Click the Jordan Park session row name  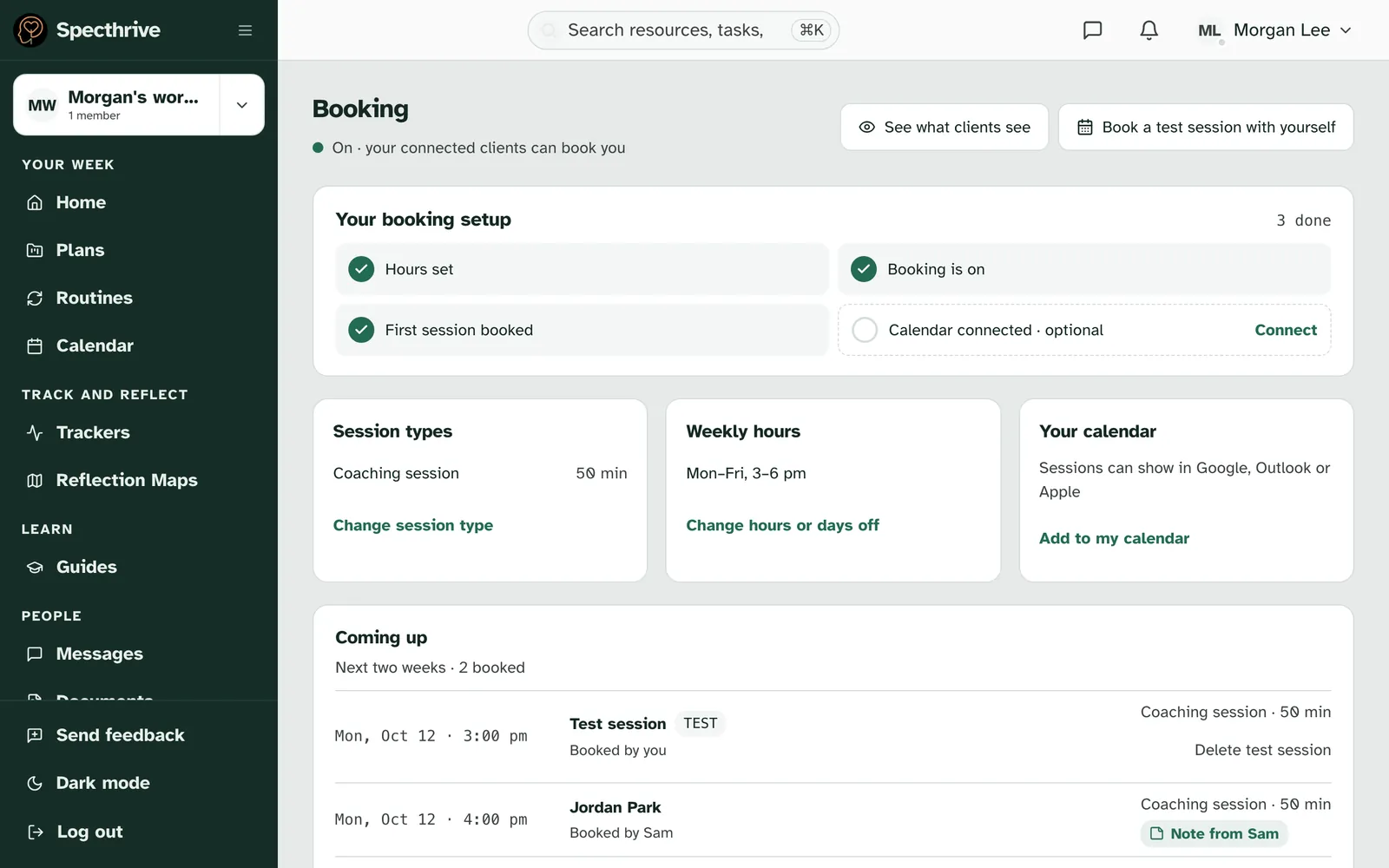point(616,808)
